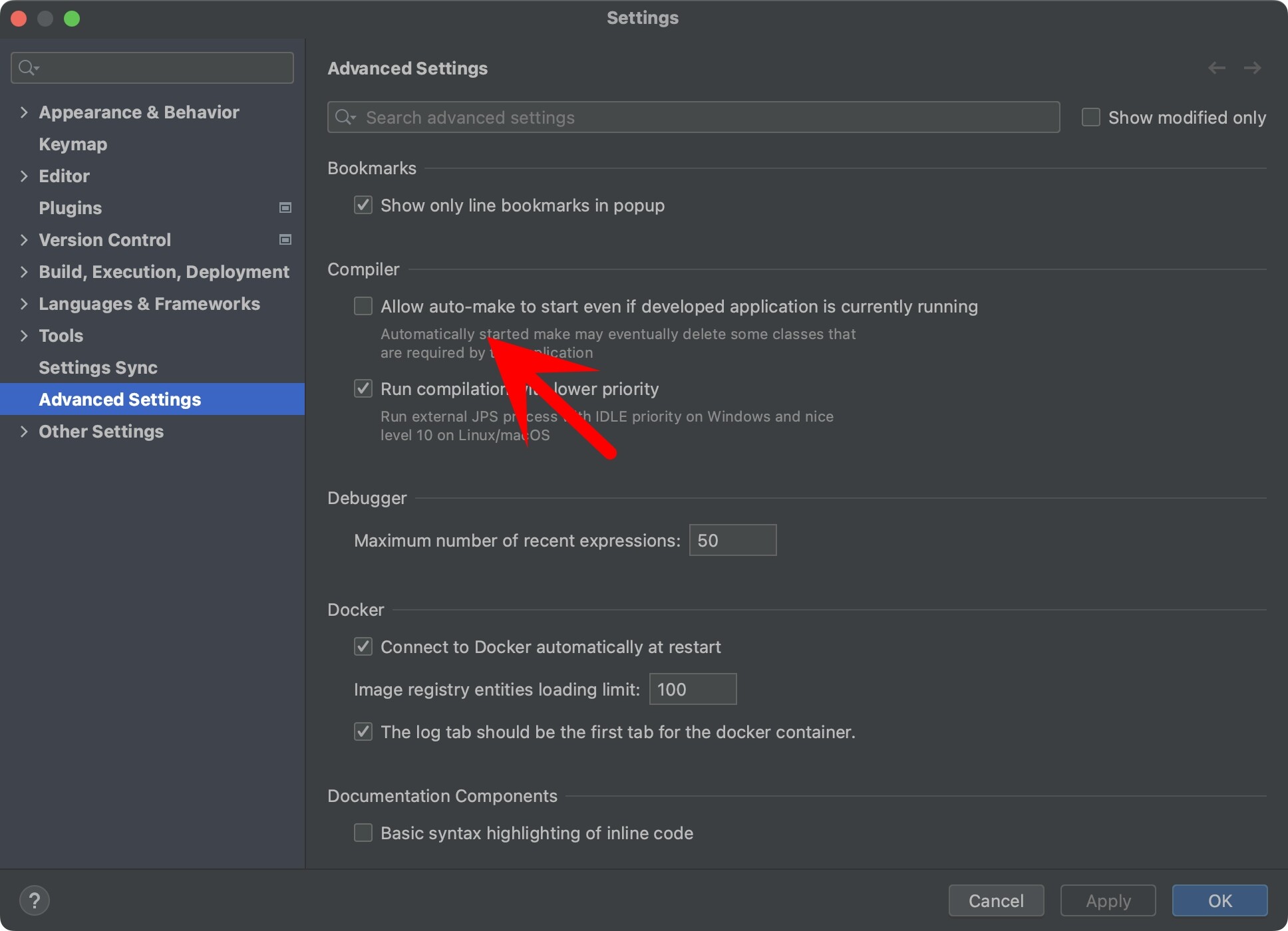
Task: Check Show modified only
Action: coord(1090,117)
